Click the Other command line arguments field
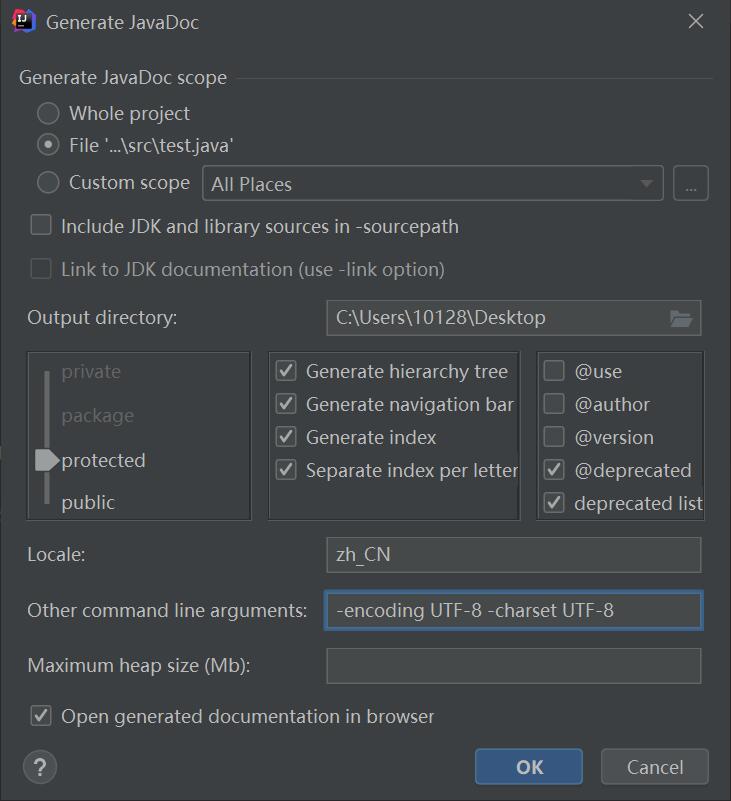The width and height of the screenshot is (731, 801). pos(513,610)
